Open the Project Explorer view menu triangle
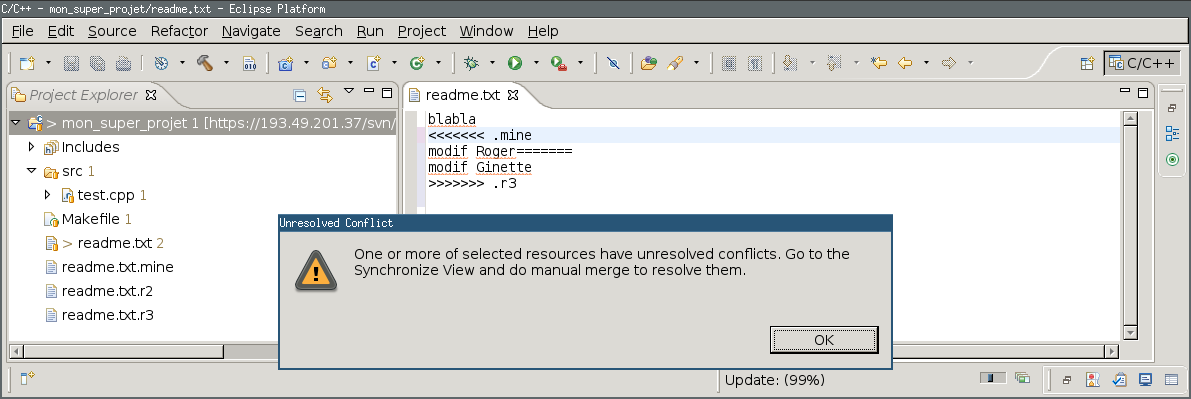This screenshot has width=1191, height=399. click(x=349, y=91)
